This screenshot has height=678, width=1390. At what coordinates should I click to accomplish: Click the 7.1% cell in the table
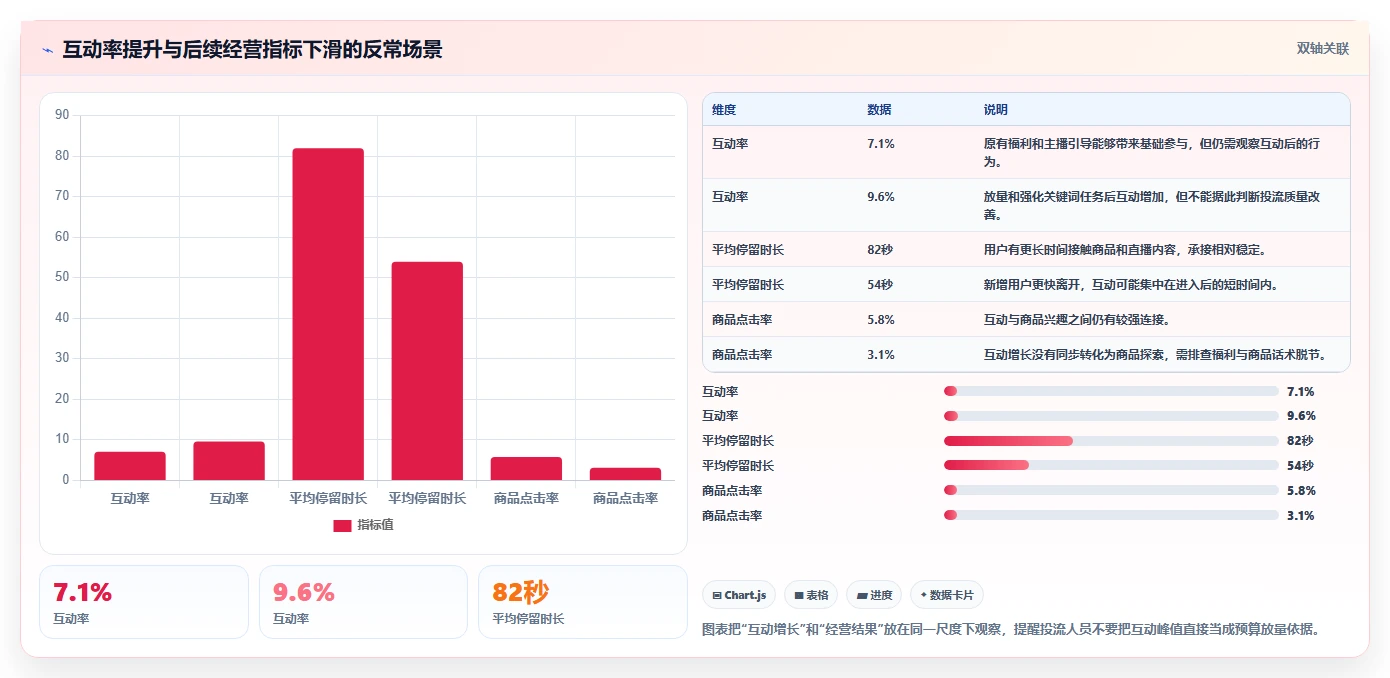point(881,144)
